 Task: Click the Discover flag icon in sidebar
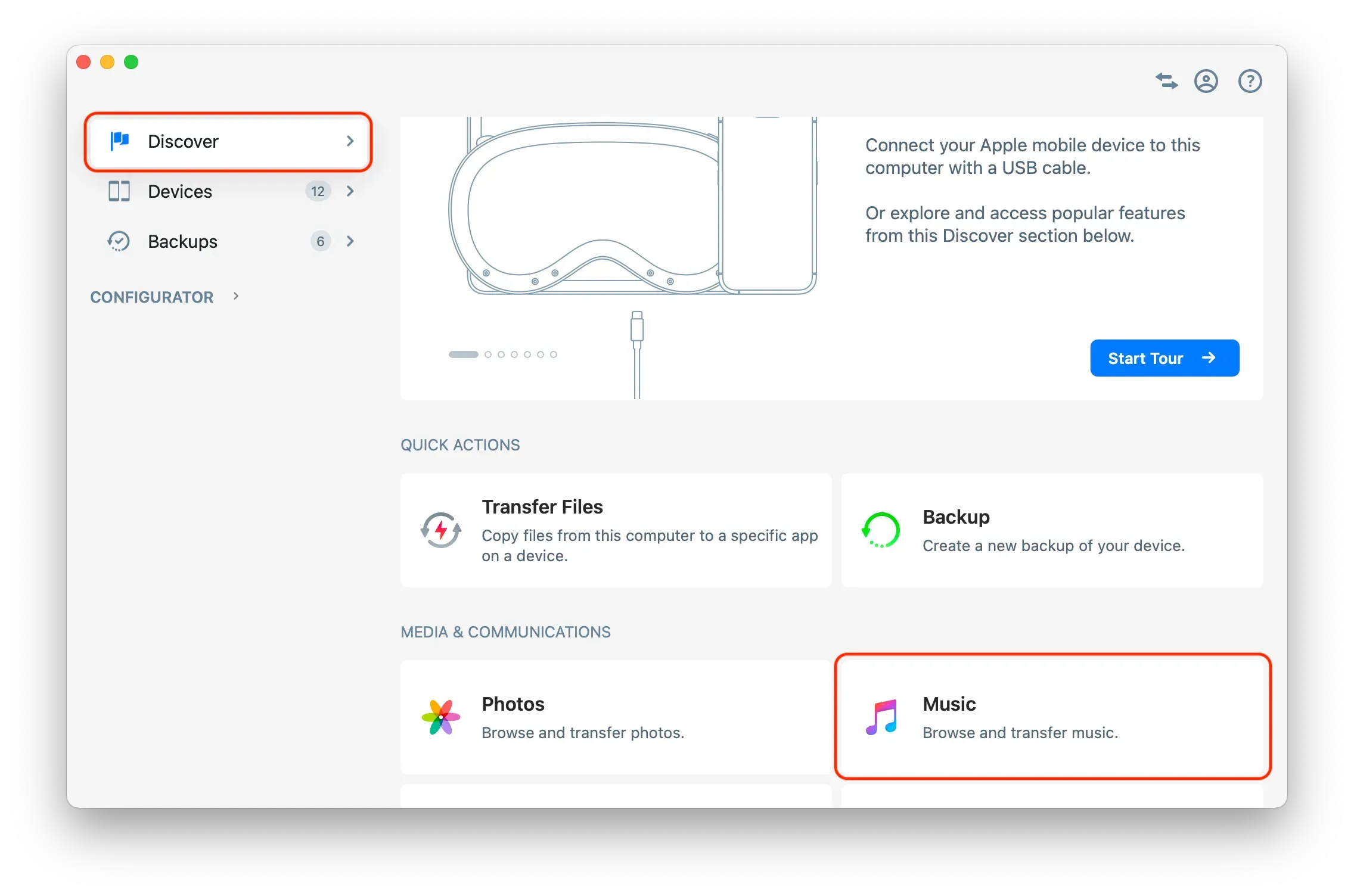coord(120,141)
